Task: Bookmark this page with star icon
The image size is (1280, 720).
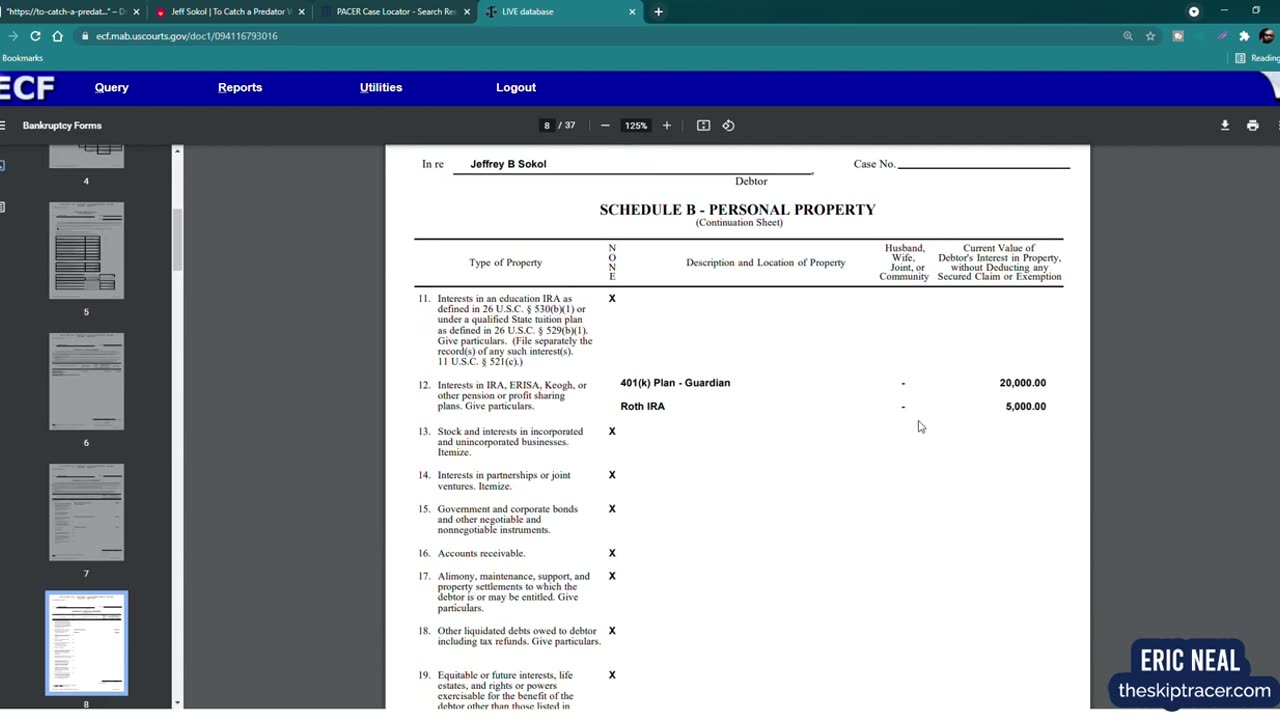Action: tap(1150, 36)
